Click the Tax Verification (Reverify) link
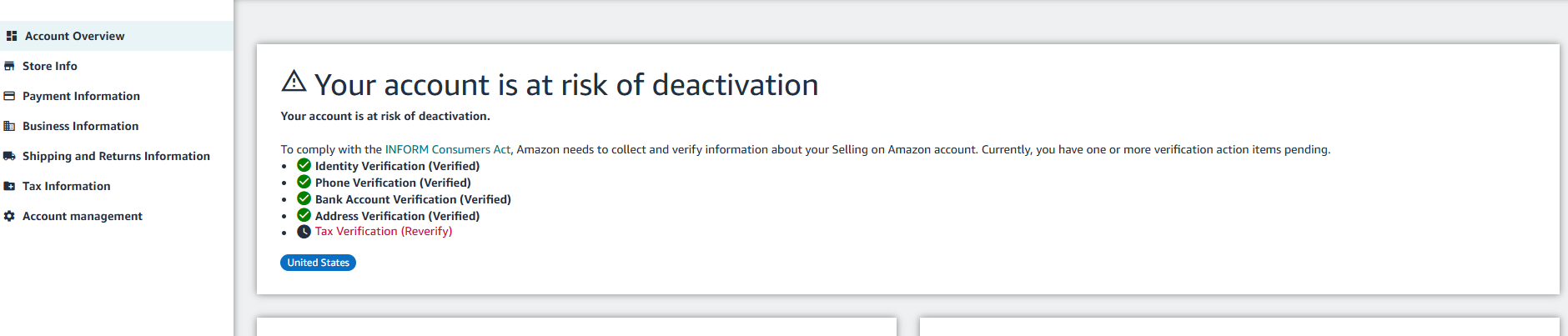This screenshot has height=336, width=1568. point(384,231)
